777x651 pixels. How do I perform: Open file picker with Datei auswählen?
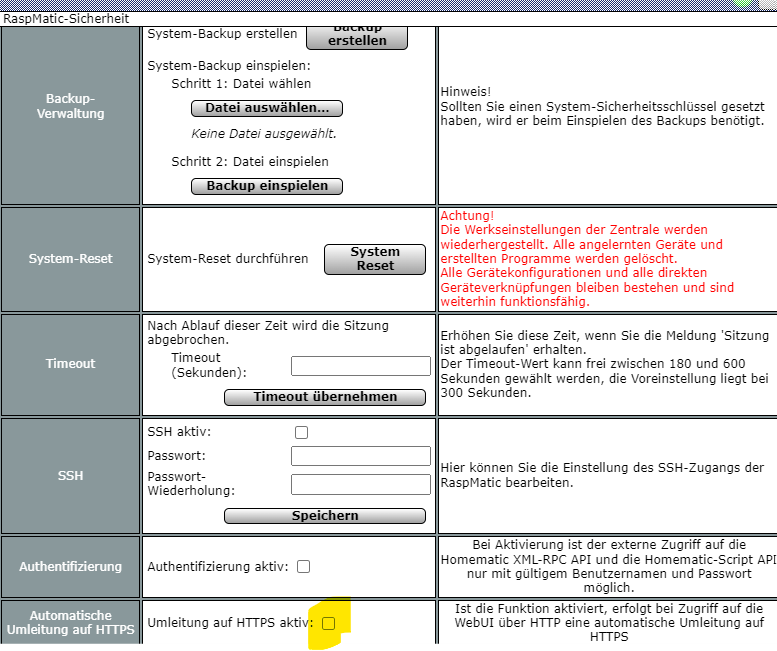[x=266, y=108]
